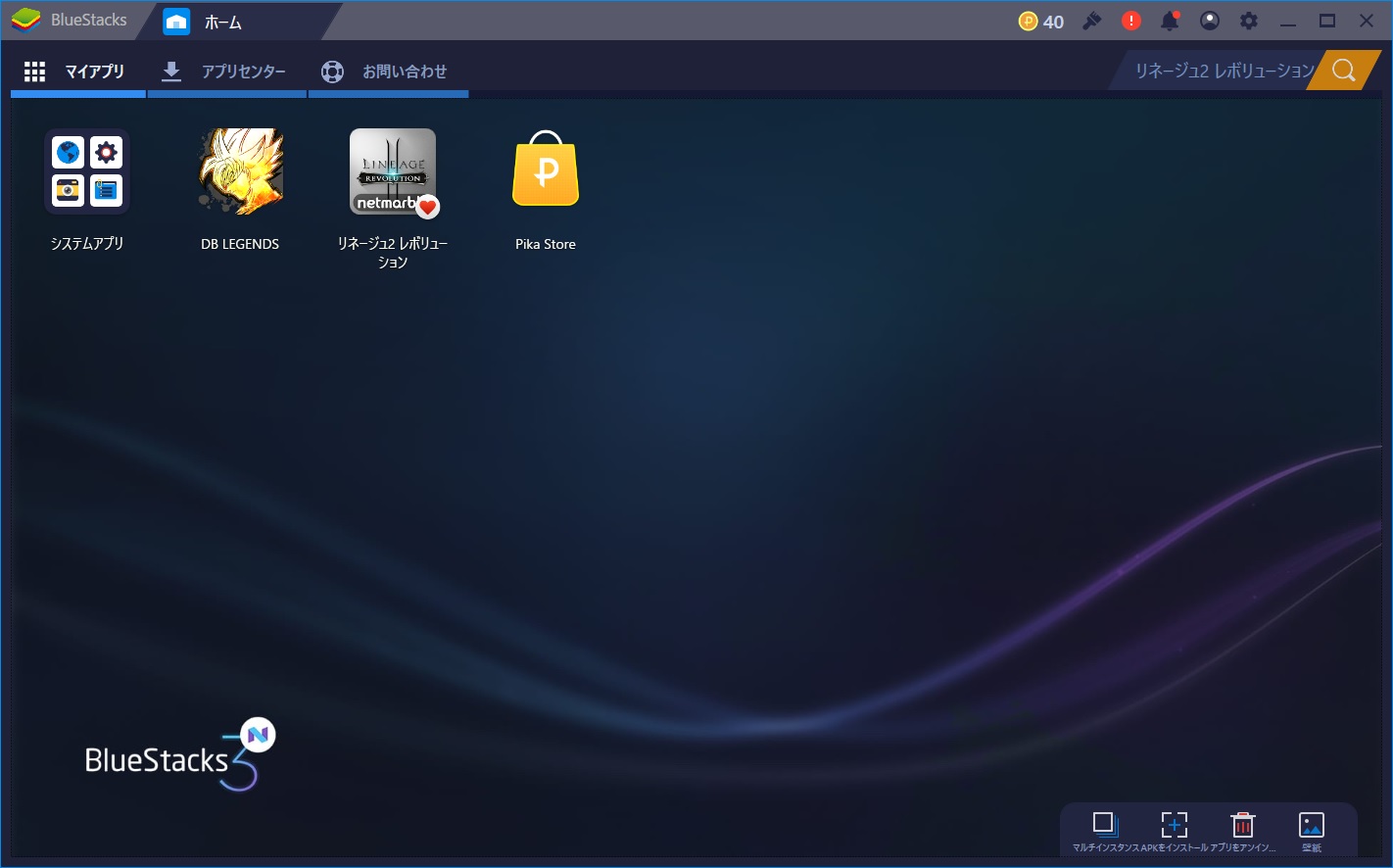This screenshot has width=1393, height=868.
Task: Change the wallpaper via 壁紙 icon
Action: point(1311,825)
